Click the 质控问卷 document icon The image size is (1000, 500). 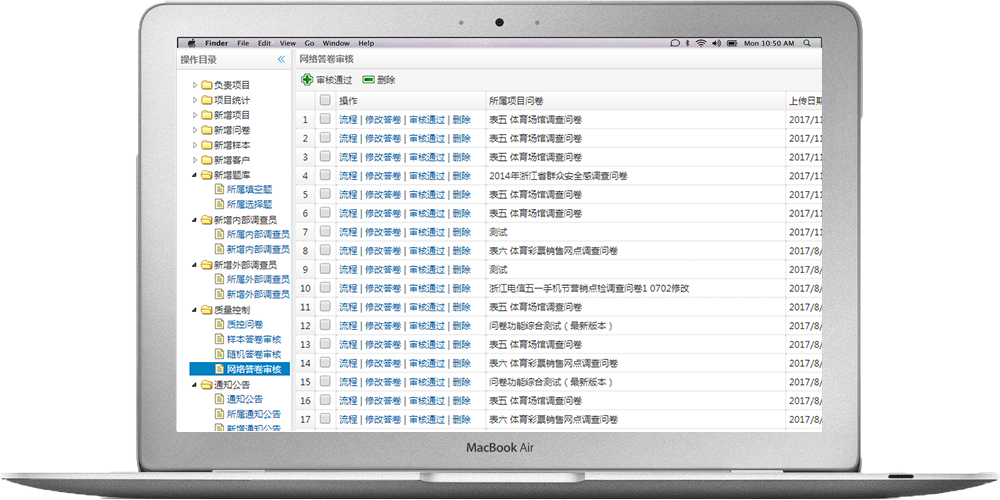[x=219, y=325]
